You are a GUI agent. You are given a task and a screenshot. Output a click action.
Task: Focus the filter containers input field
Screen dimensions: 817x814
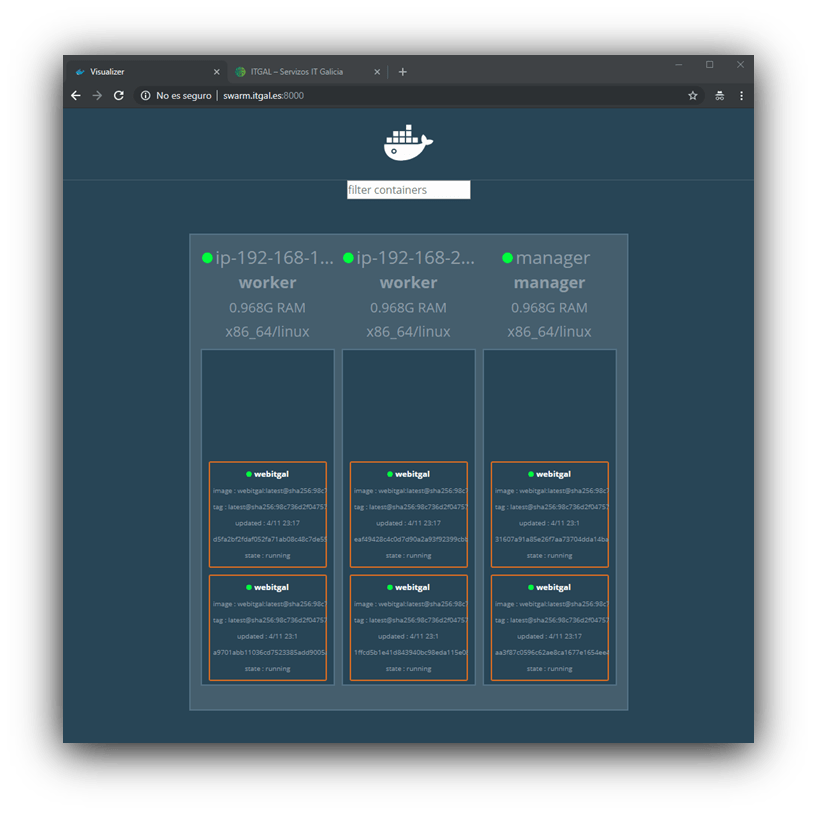pos(408,190)
